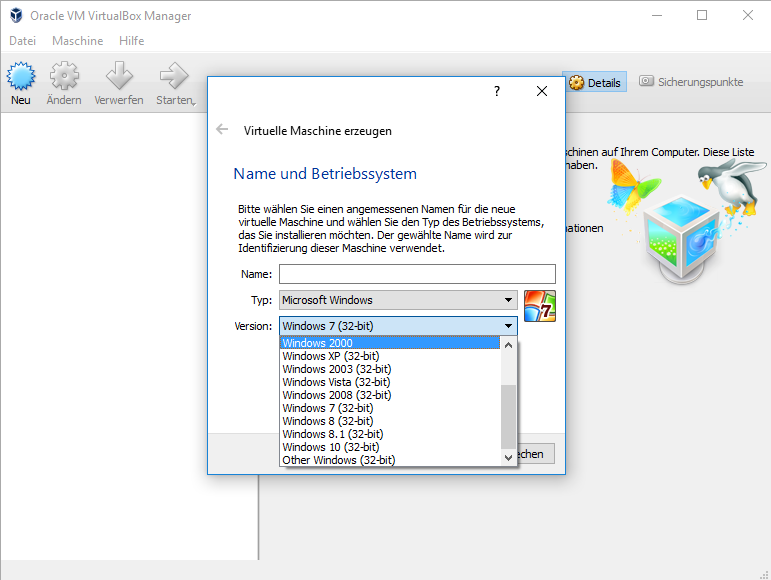Click the back arrow in the wizard dialog
771x580 pixels.
[222, 129]
